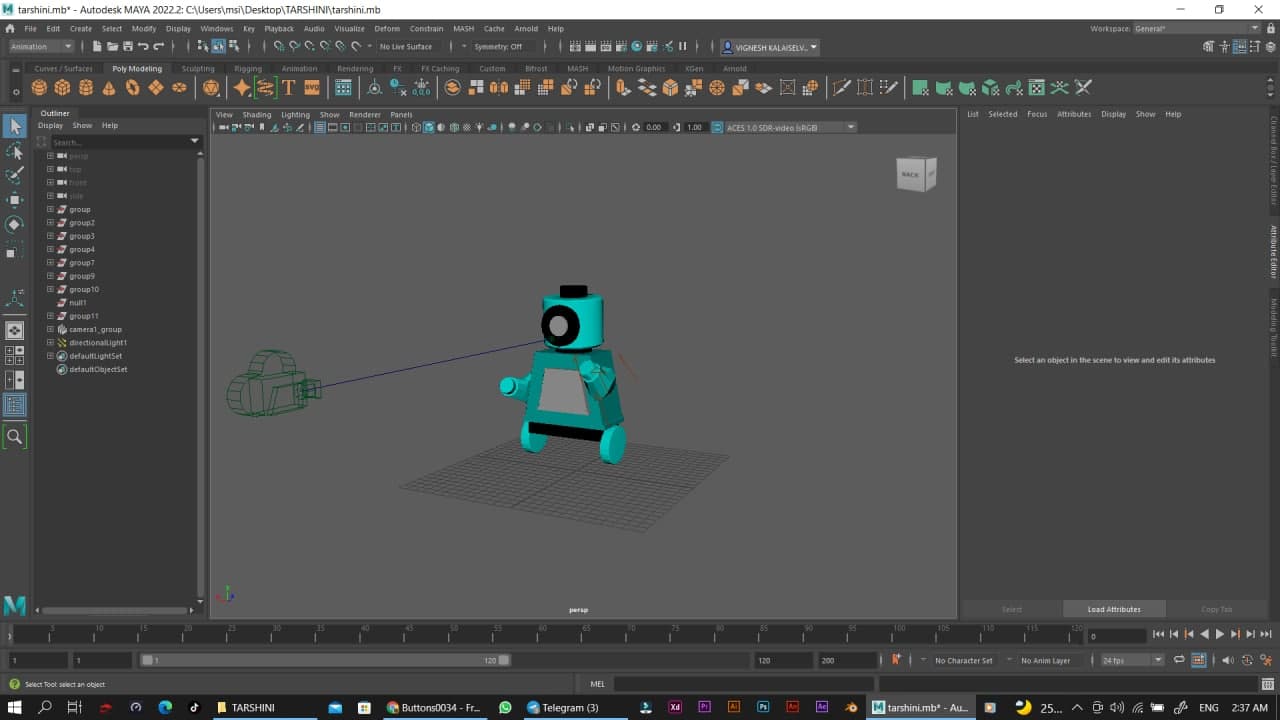Expand group10 in the Outliner
The width and height of the screenshot is (1280, 720).
[x=50, y=289]
